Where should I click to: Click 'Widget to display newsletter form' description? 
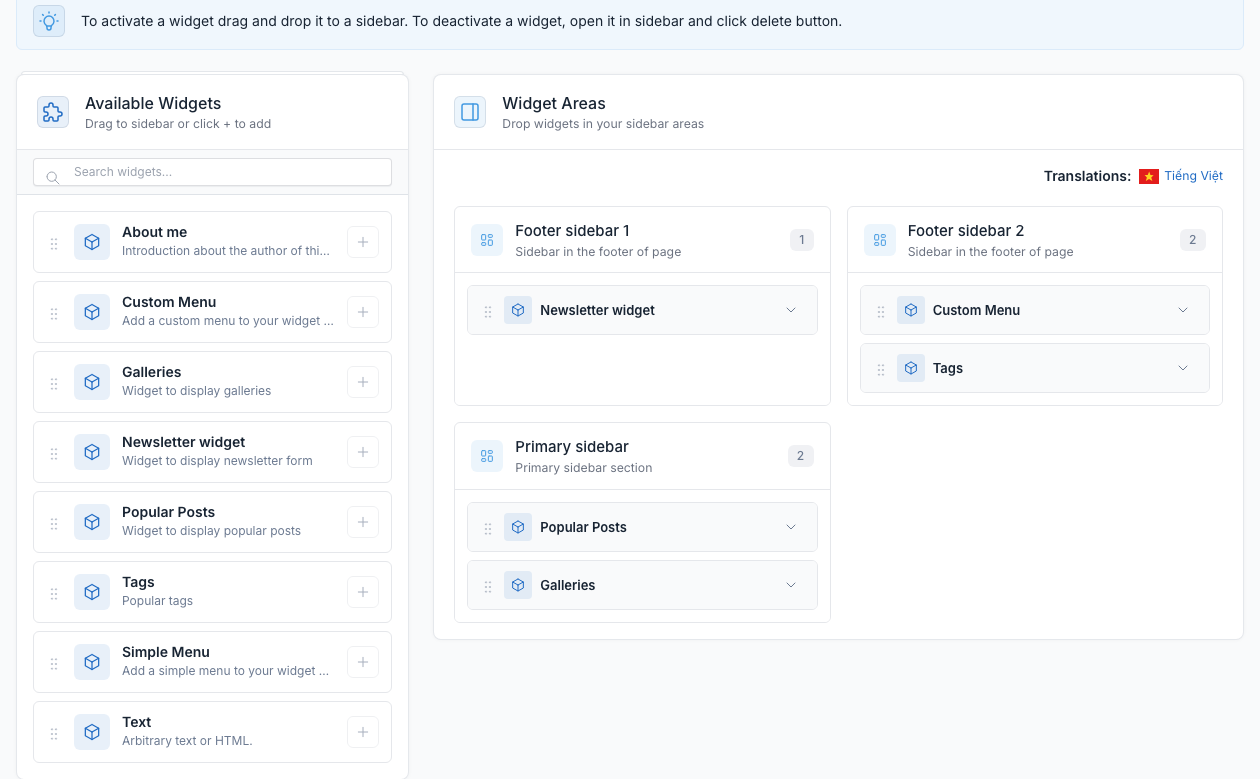pos(217,461)
